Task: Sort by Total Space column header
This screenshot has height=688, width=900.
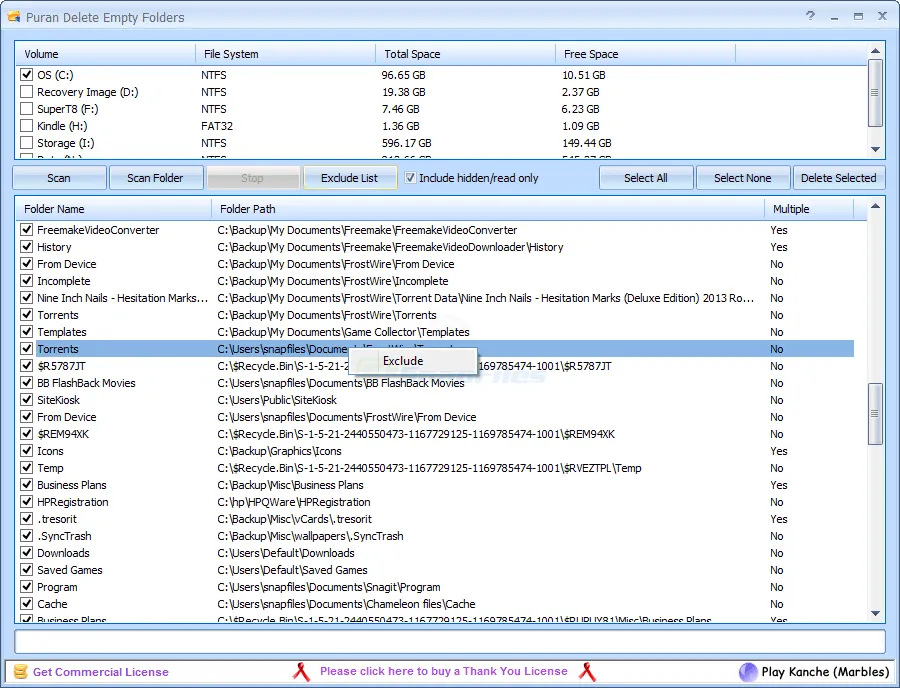Action: [465, 54]
